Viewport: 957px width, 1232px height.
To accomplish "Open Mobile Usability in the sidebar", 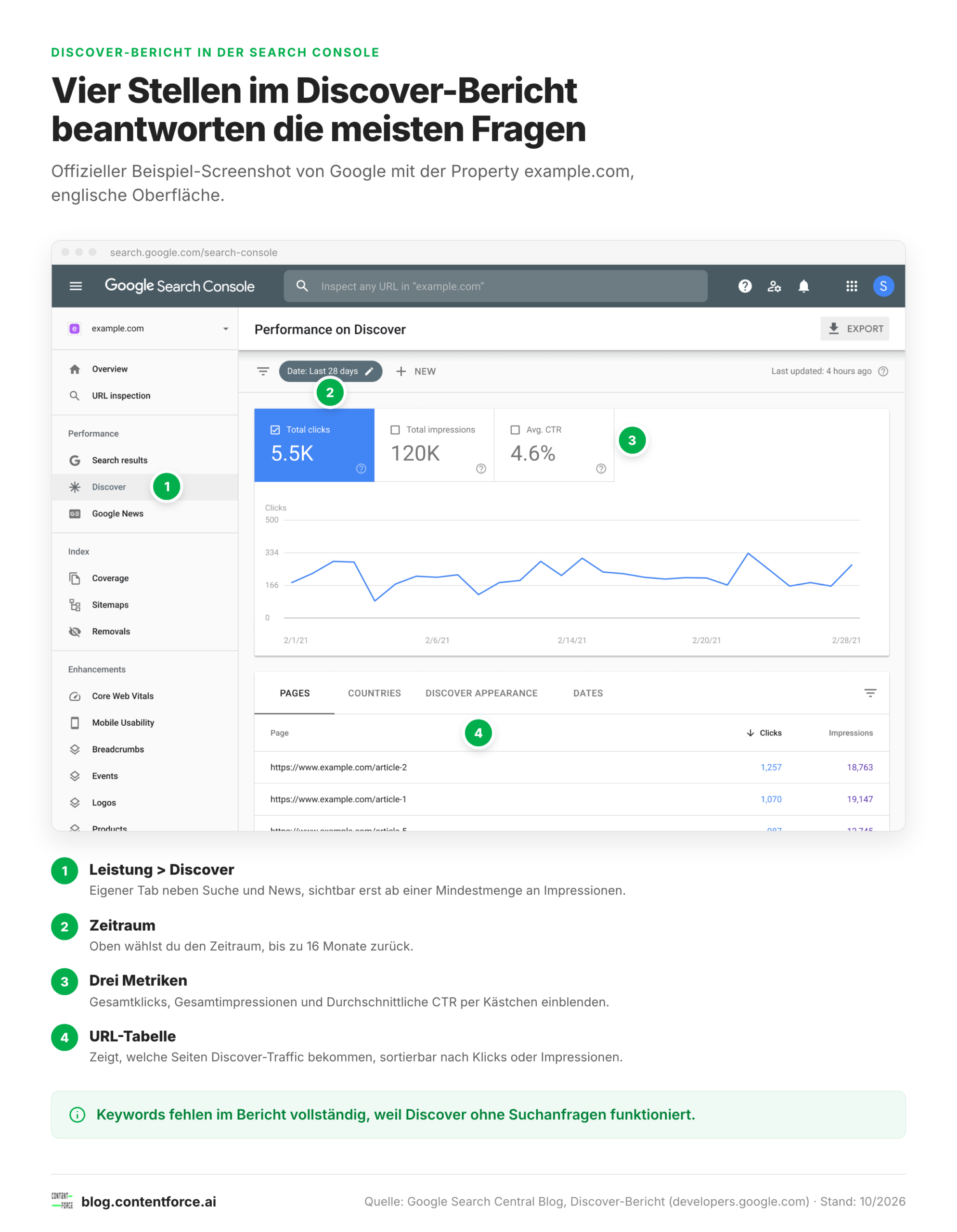I will tap(144, 723).
